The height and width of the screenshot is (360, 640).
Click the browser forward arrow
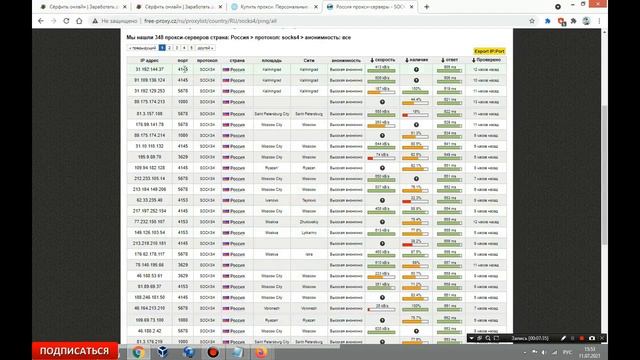click(53, 21)
